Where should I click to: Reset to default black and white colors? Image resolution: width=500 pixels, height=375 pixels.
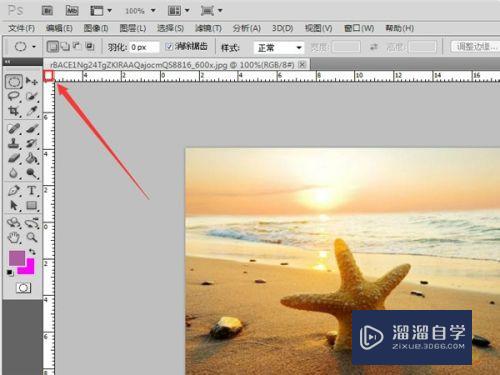pos(10,273)
